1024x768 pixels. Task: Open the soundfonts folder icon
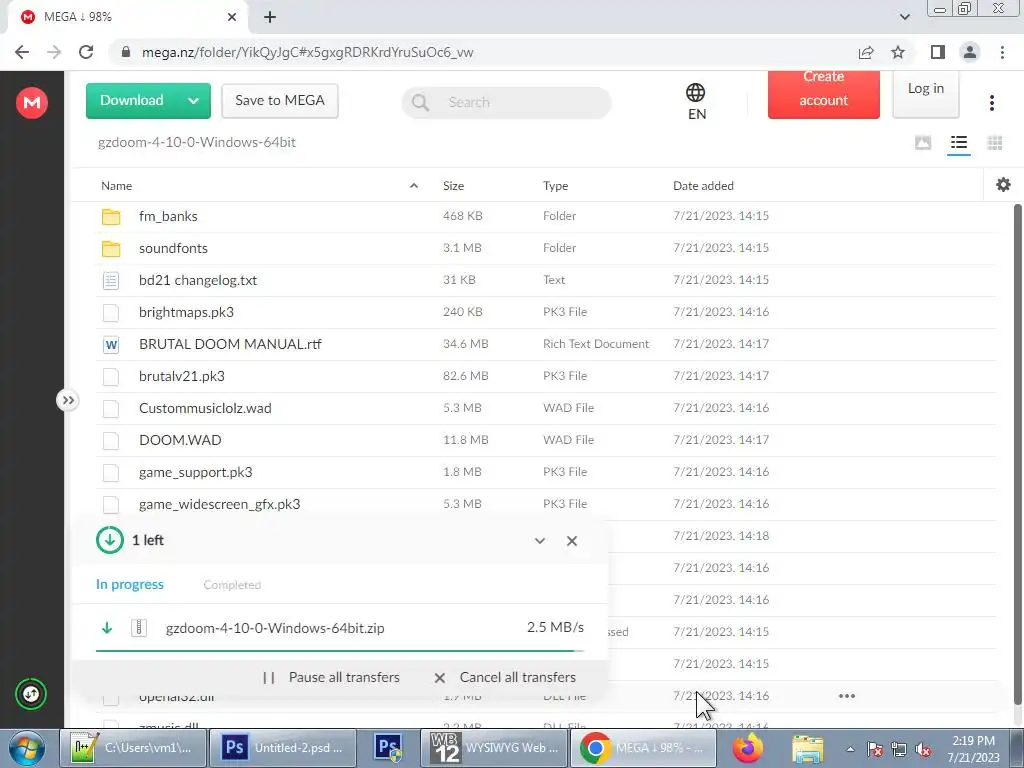click(111, 248)
